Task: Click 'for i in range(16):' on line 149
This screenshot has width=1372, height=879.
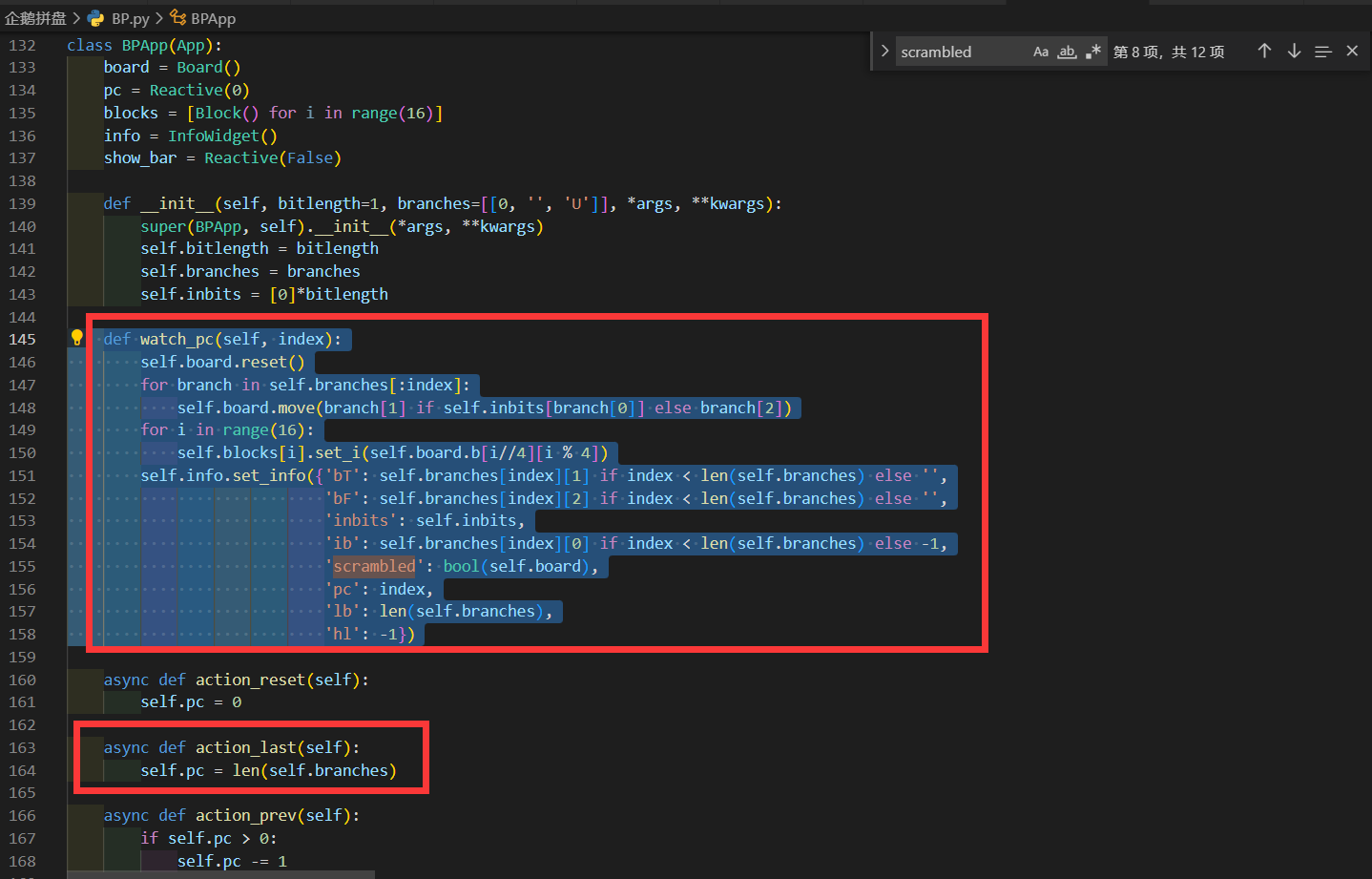Action: point(227,429)
